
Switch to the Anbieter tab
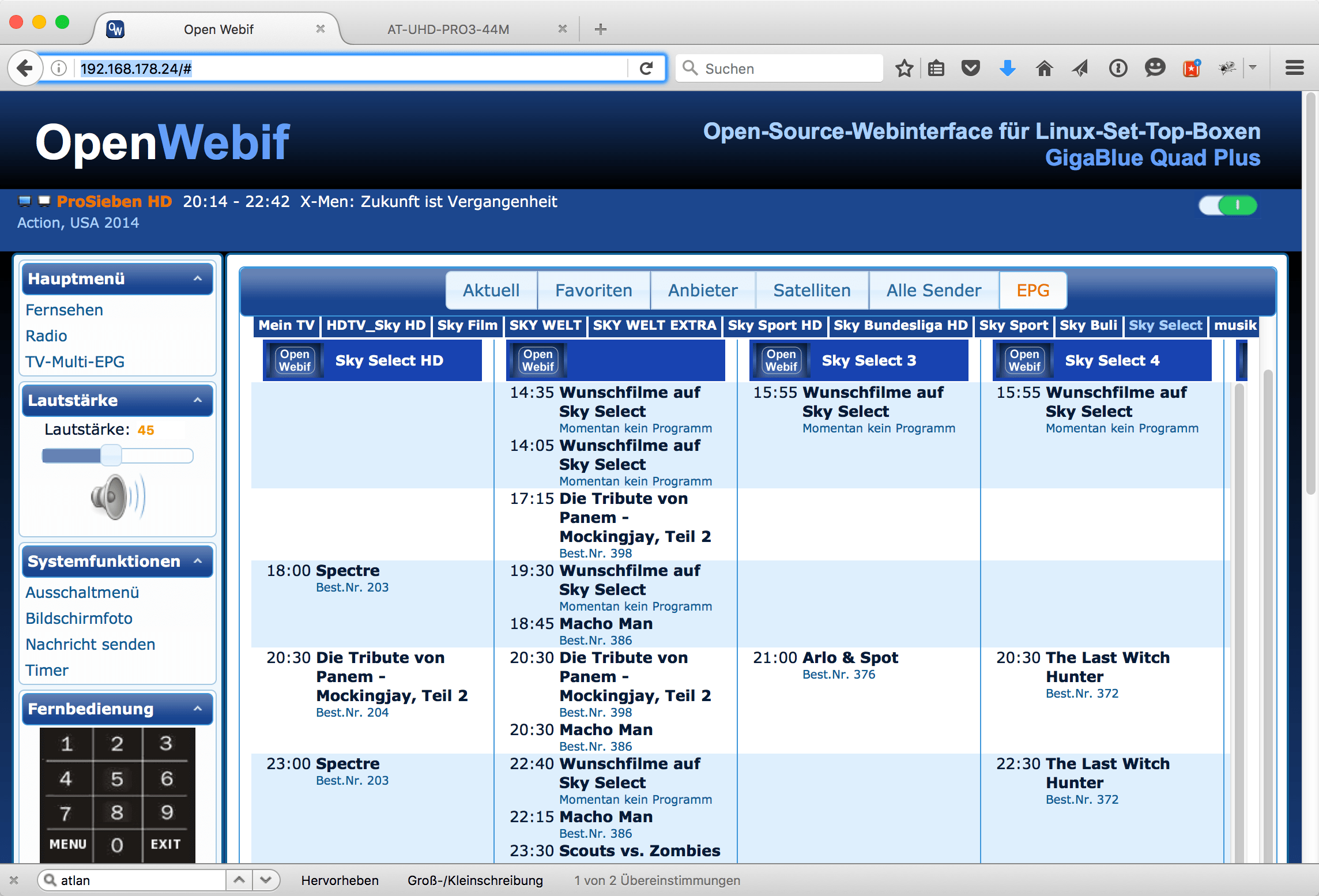[x=703, y=290]
